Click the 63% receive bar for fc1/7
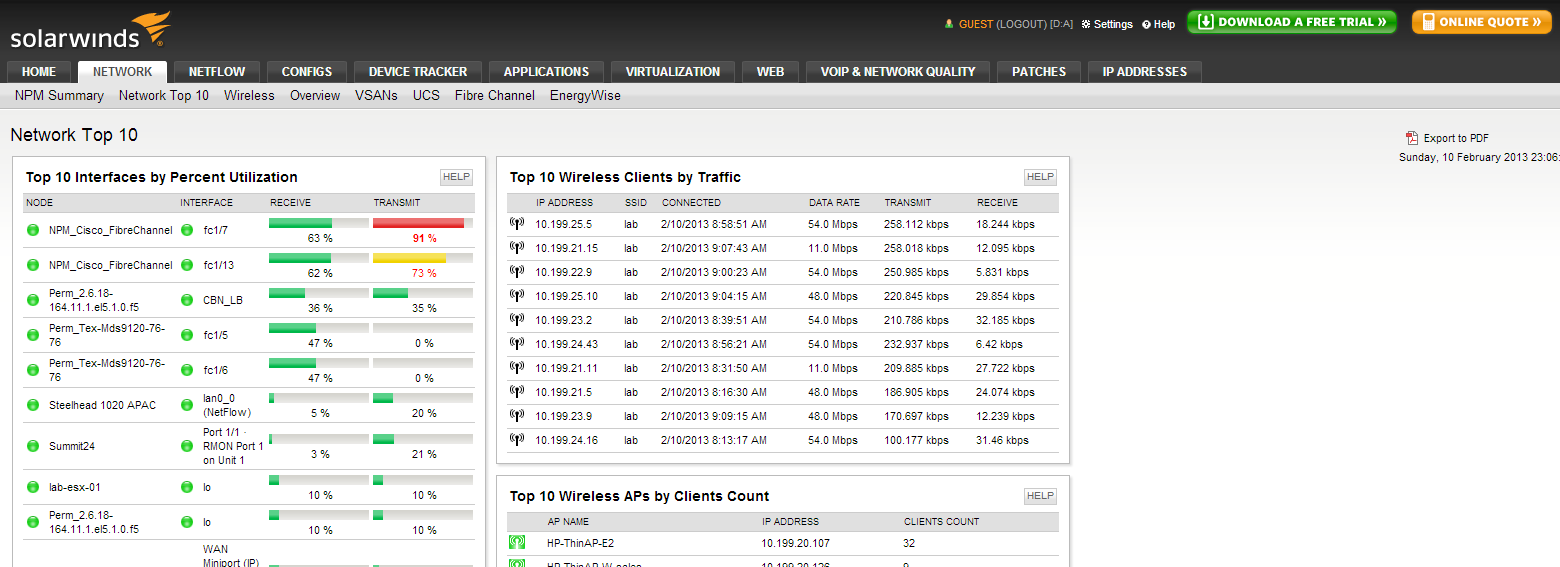Viewport: 1560px width, 567px height. pyautogui.click(x=300, y=223)
